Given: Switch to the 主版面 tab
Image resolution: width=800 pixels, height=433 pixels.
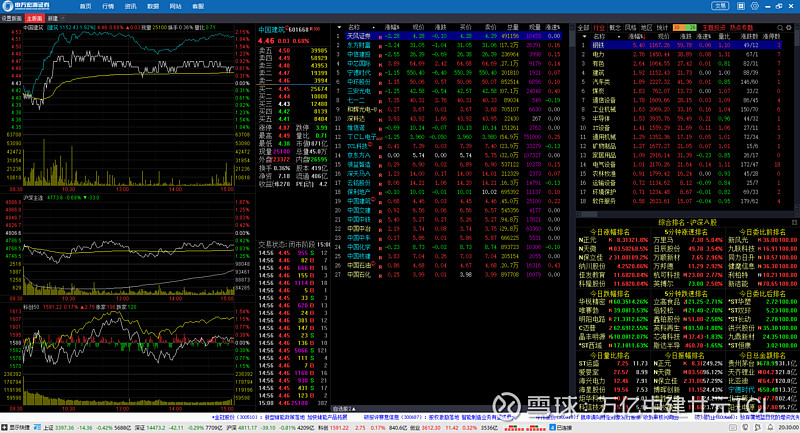Looking at the screenshot, I should (x=35, y=18).
